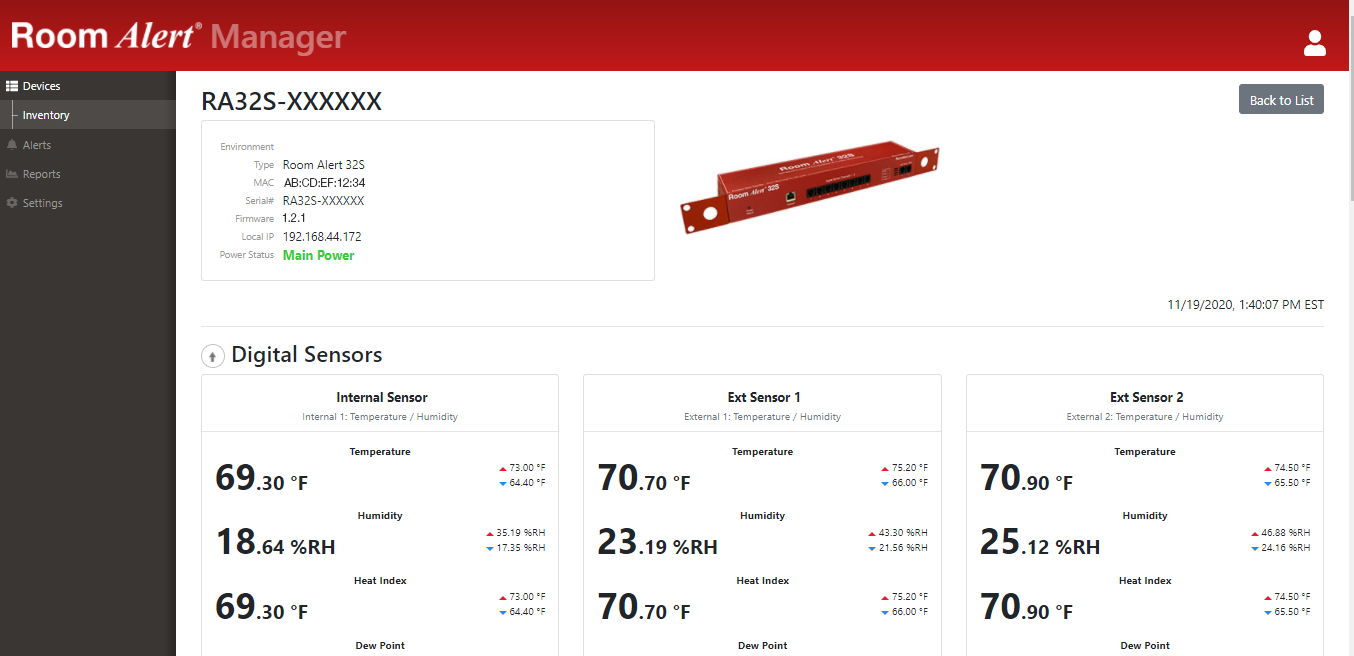1354x656 pixels.
Task: Click the Devices grid icon in sidebar
Action: point(13,85)
